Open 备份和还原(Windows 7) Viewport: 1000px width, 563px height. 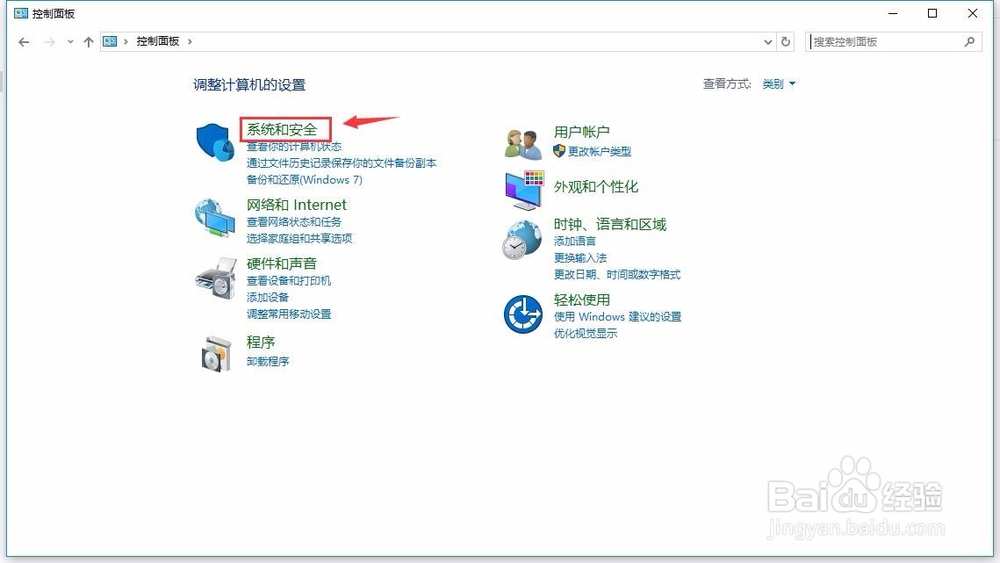304,180
